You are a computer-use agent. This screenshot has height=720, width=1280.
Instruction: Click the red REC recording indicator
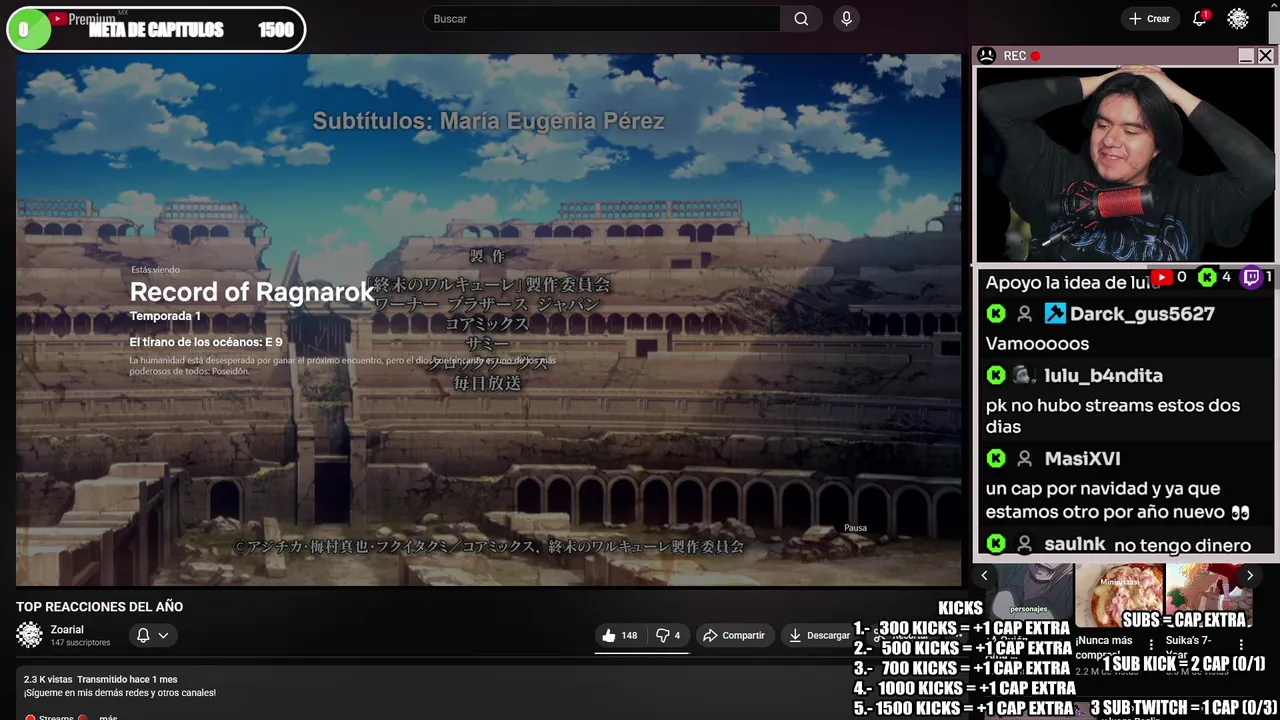tap(1035, 56)
